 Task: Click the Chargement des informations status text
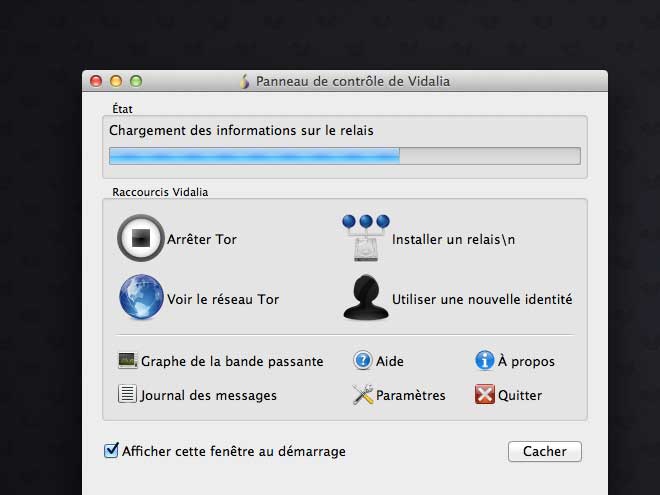click(241, 130)
